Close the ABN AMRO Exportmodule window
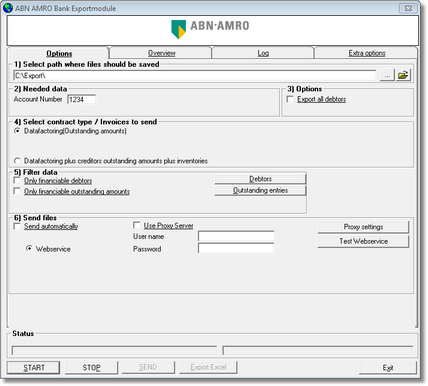This screenshot has width=428, height=386. tap(409, 8)
